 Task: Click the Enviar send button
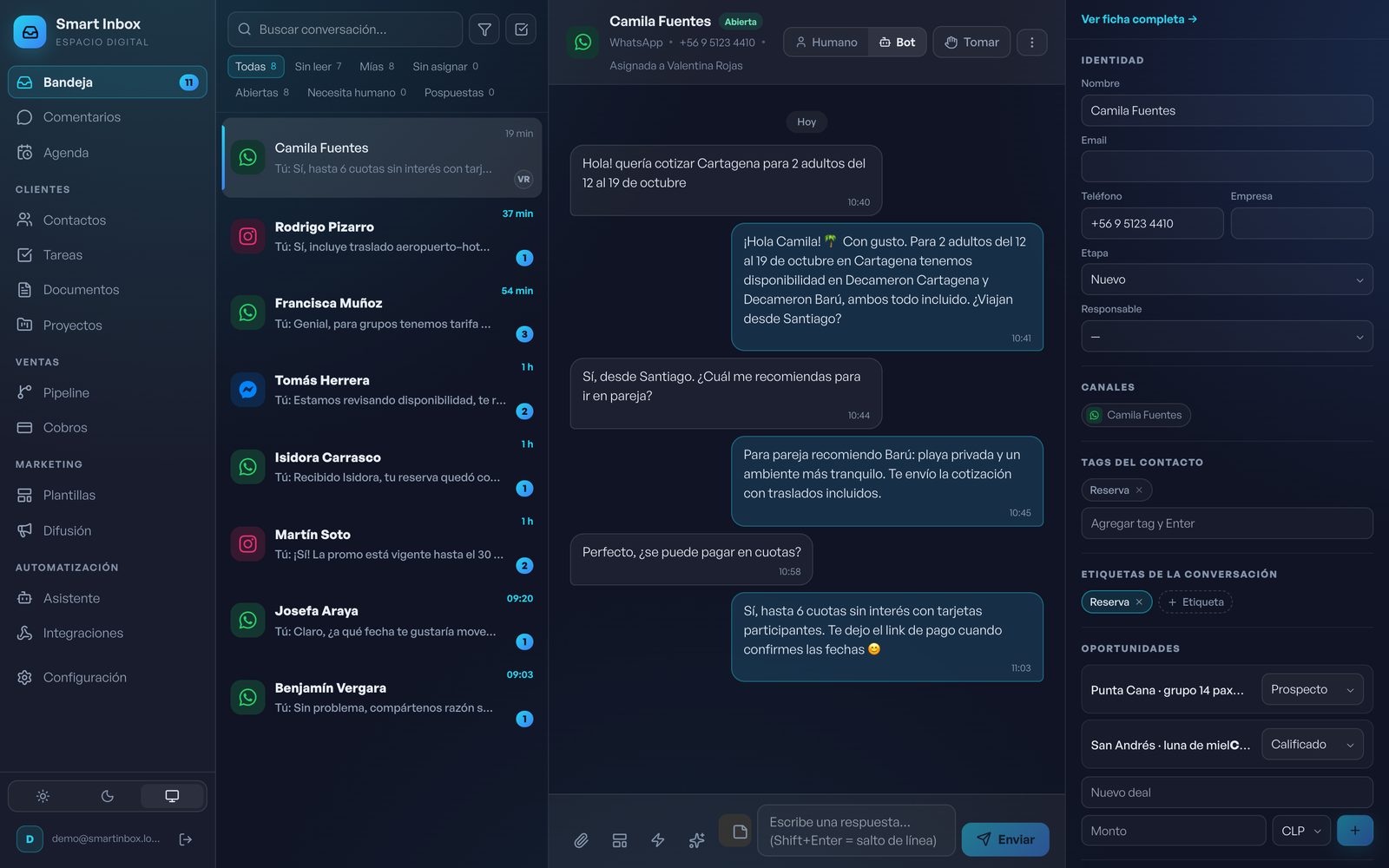(x=1005, y=839)
